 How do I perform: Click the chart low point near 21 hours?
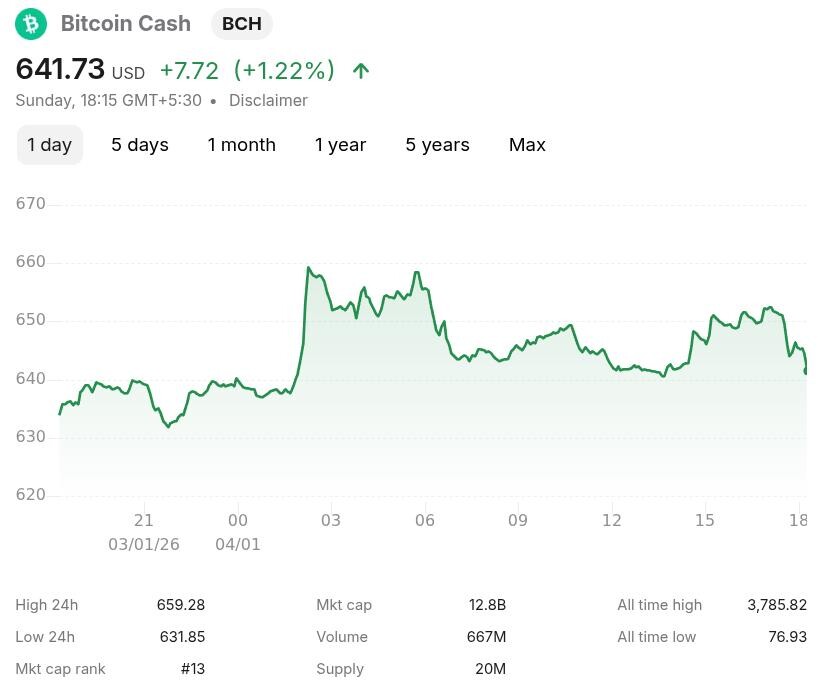click(168, 427)
